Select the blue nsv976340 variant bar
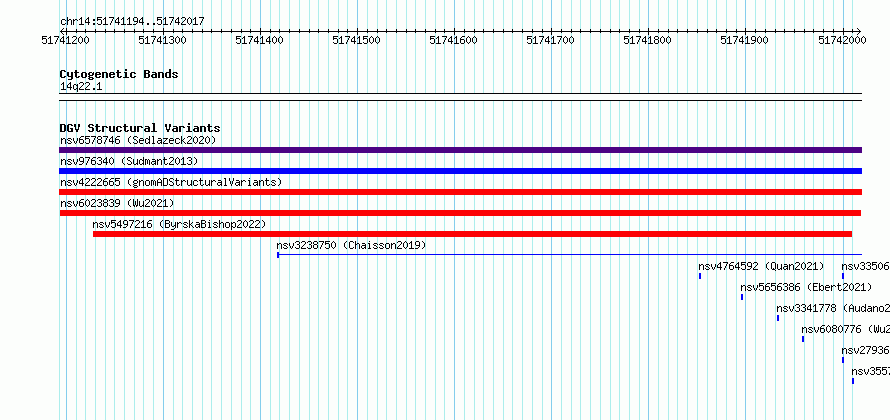The width and height of the screenshot is (890, 420). (x=460, y=171)
